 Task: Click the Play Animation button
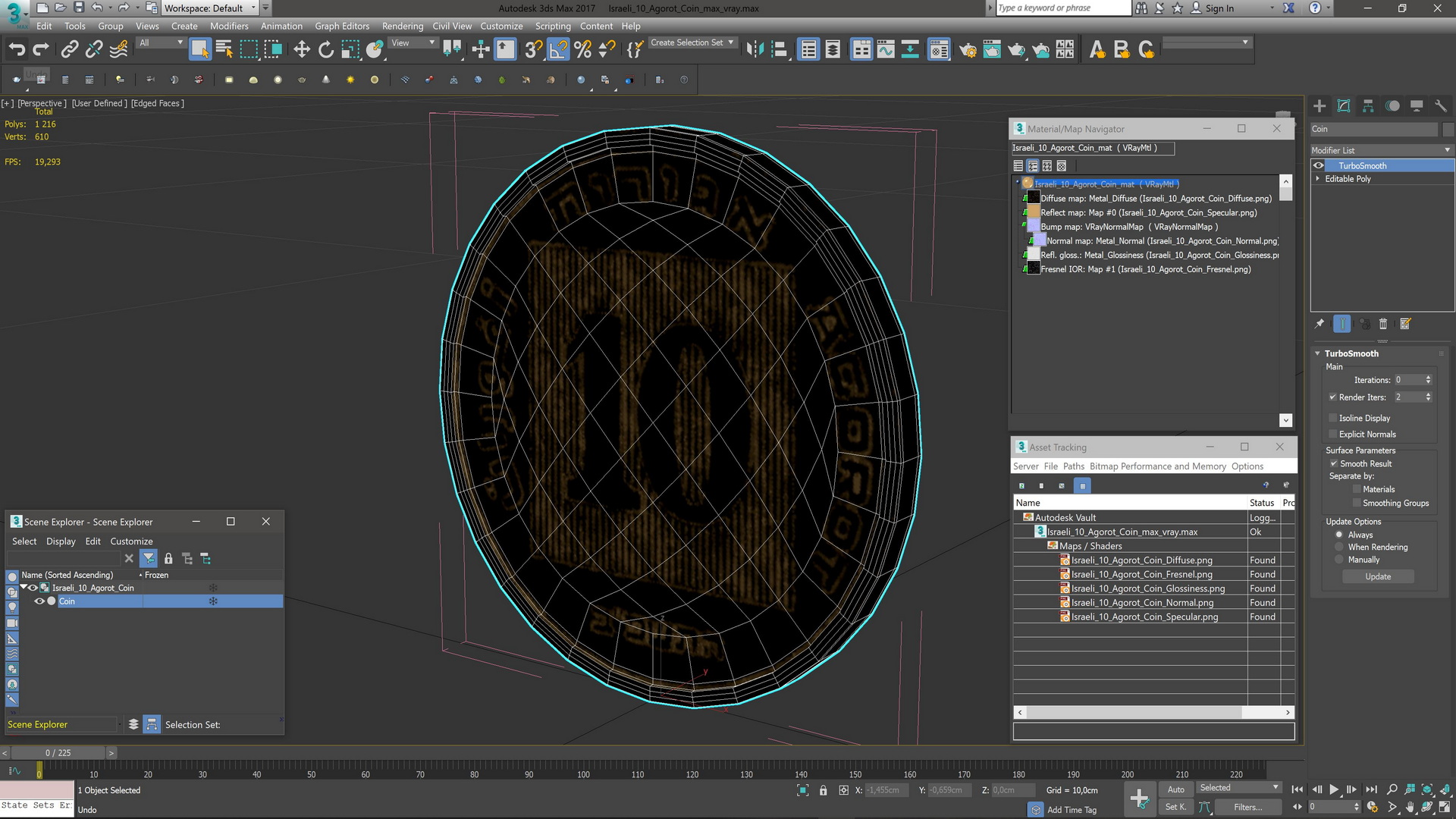[1334, 789]
